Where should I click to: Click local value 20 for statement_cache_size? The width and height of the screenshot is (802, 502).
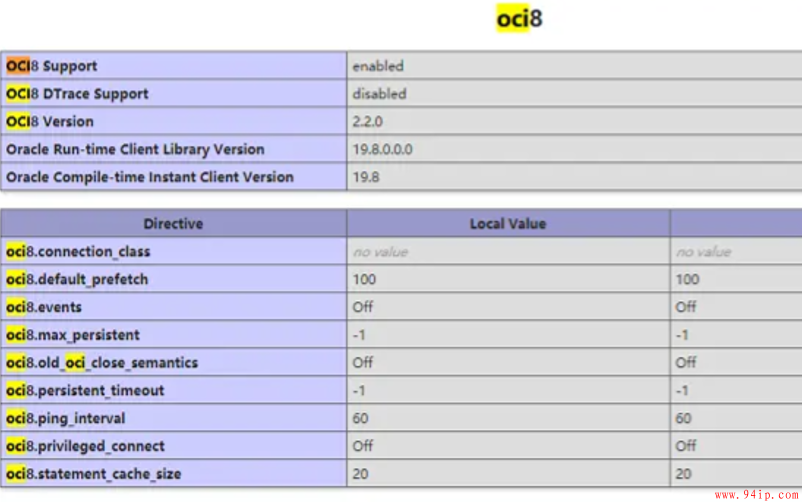360,474
